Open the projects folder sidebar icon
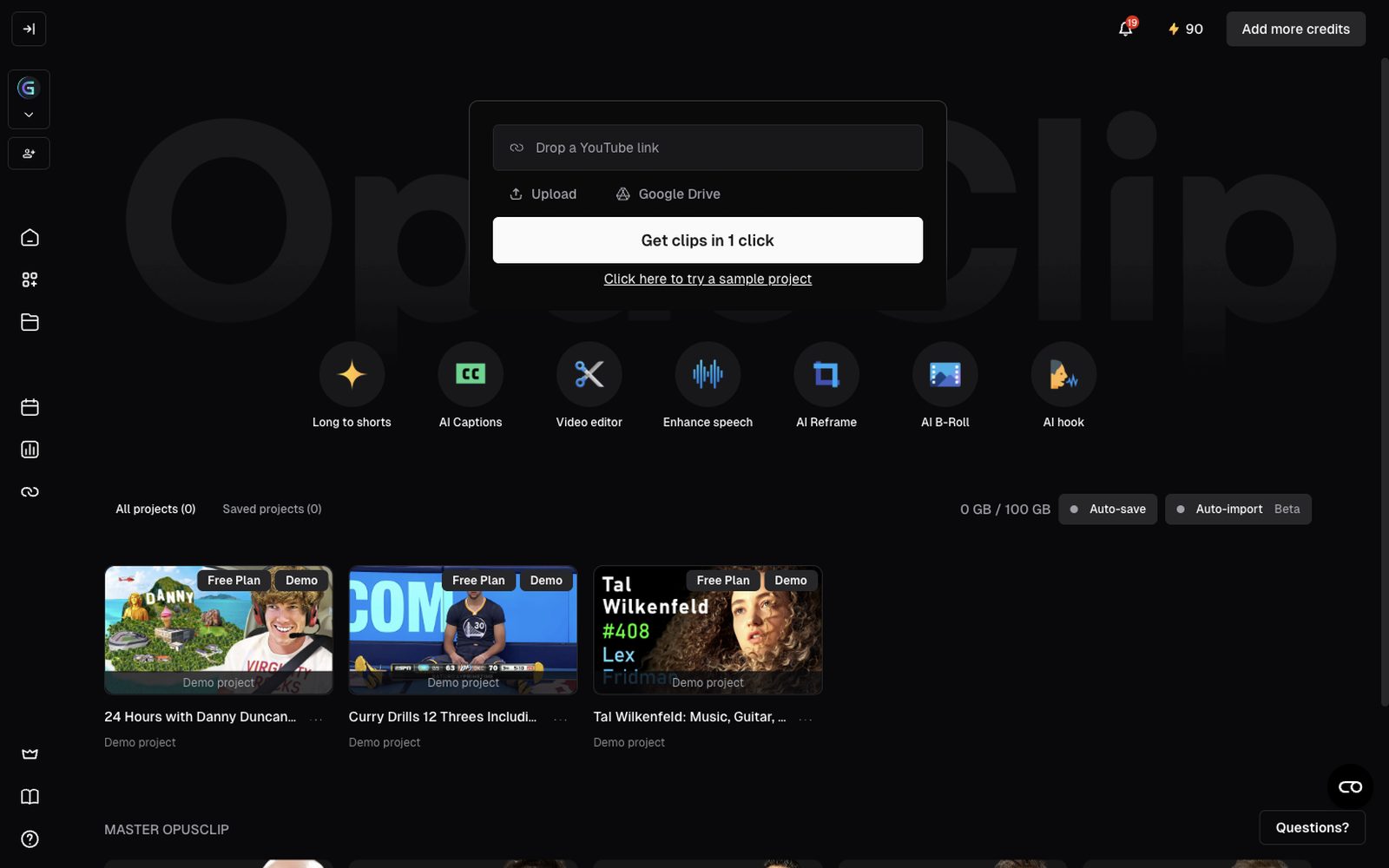Viewport: 1389px width, 868px height. [30, 322]
